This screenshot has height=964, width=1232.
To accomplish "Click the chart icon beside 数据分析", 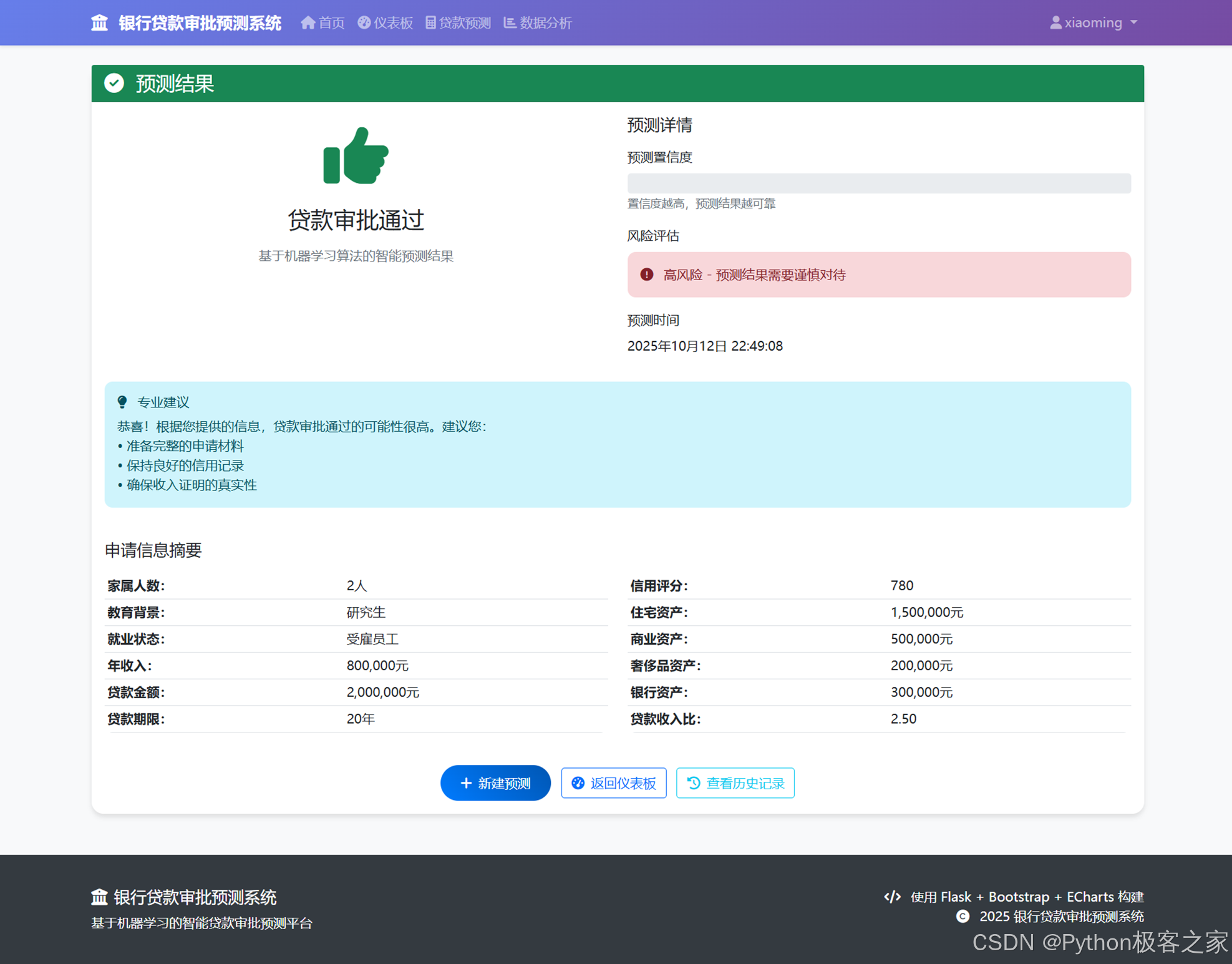I will (x=510, y=23).
